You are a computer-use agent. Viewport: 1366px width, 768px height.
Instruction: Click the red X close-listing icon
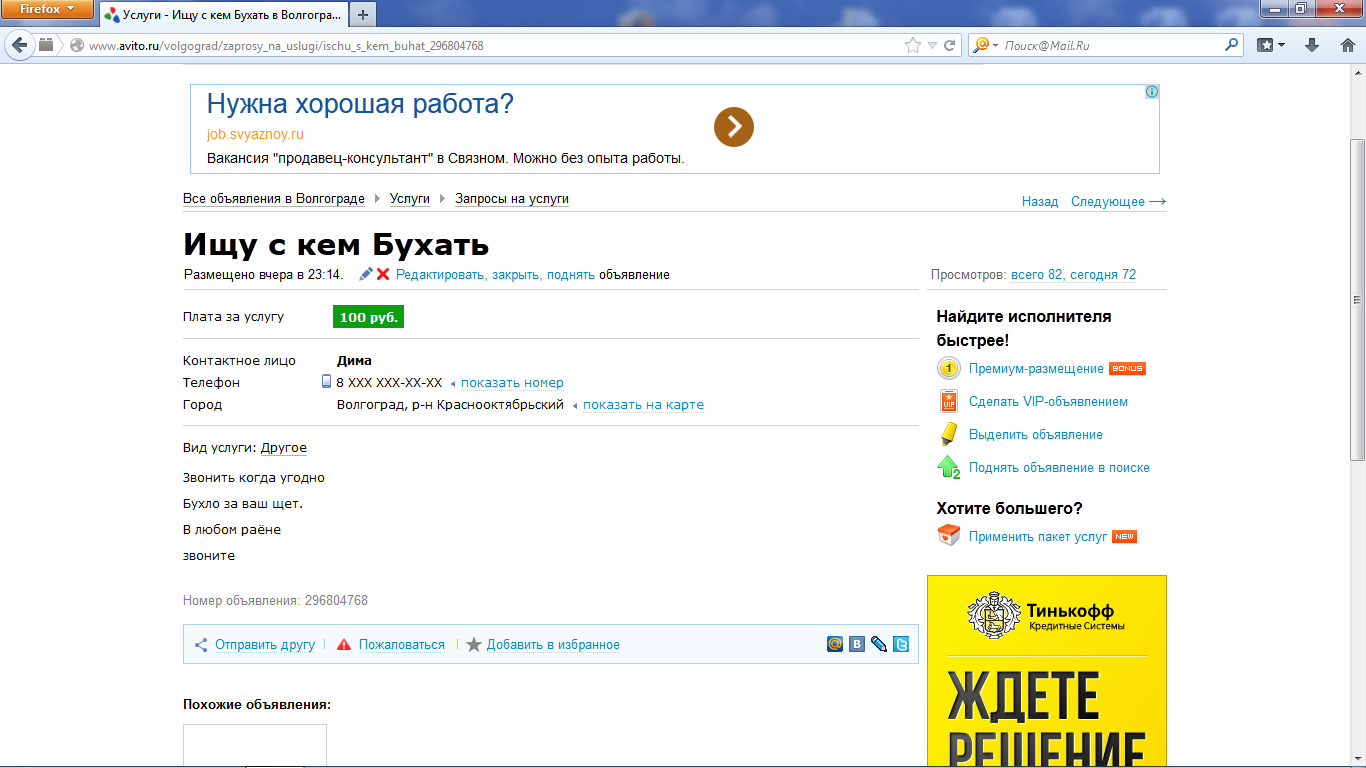[383, 274]
